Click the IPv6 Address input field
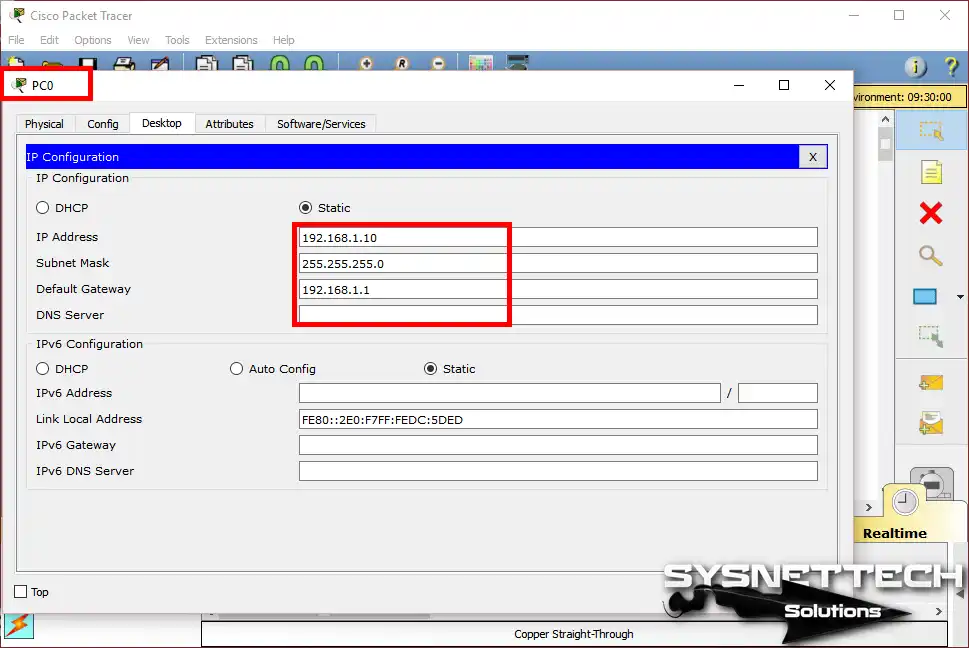The height and width of the screenshot is (648, 969). click(x=510, y=393)
